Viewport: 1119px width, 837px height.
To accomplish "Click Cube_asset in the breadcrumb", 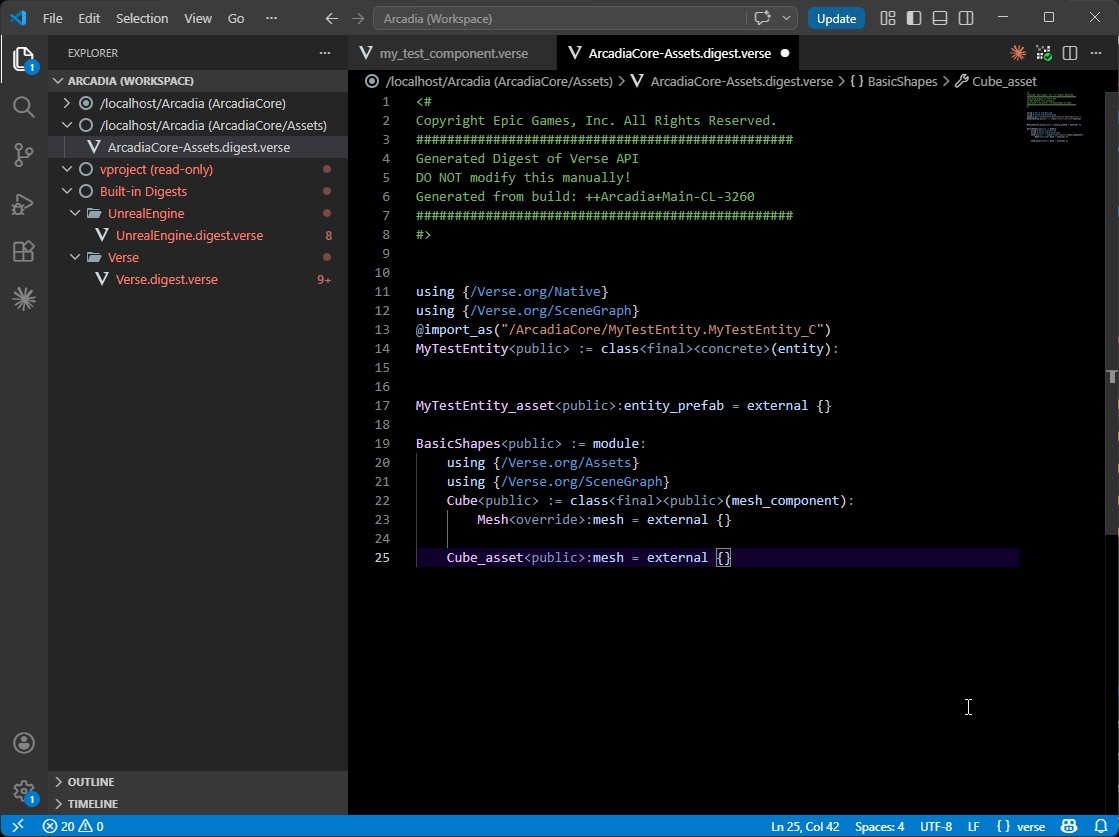I will click(x=1004, y=81).
